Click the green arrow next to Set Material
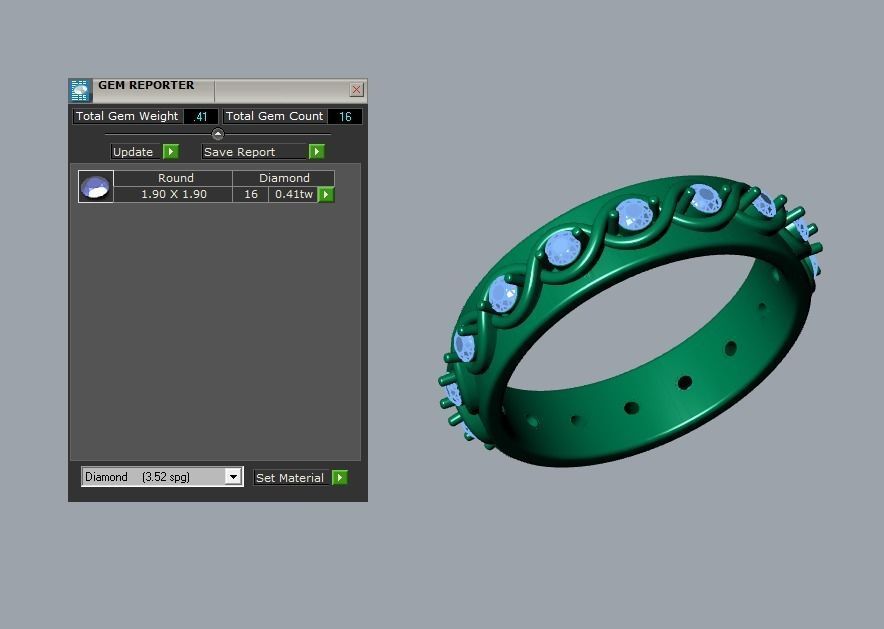Viewport: 884px width, 629px height. pyautogui.click(x=340, y=477)
